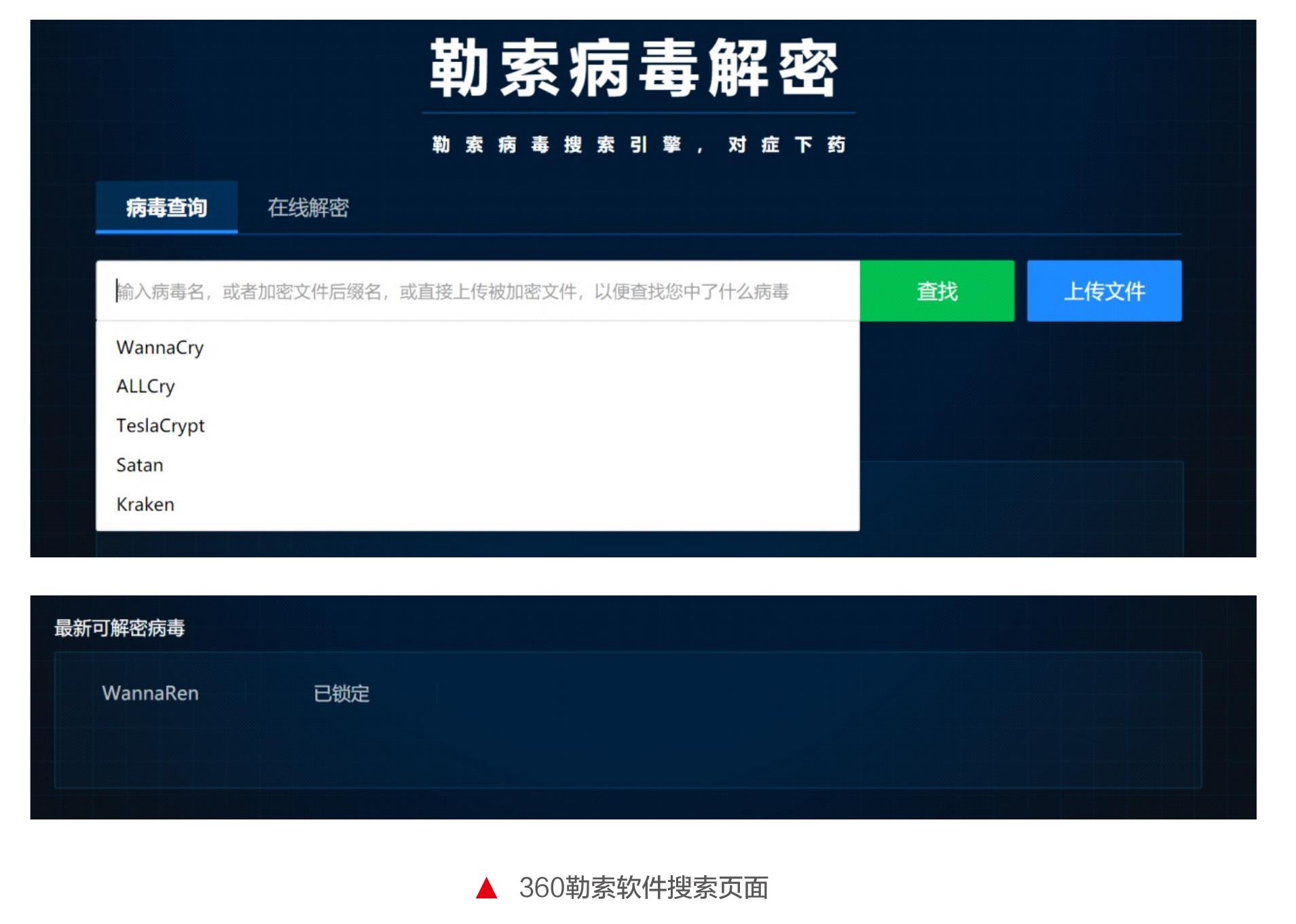
Task: Pick TeslaCrypt from the dropdown list
Action: pos(477,426)
